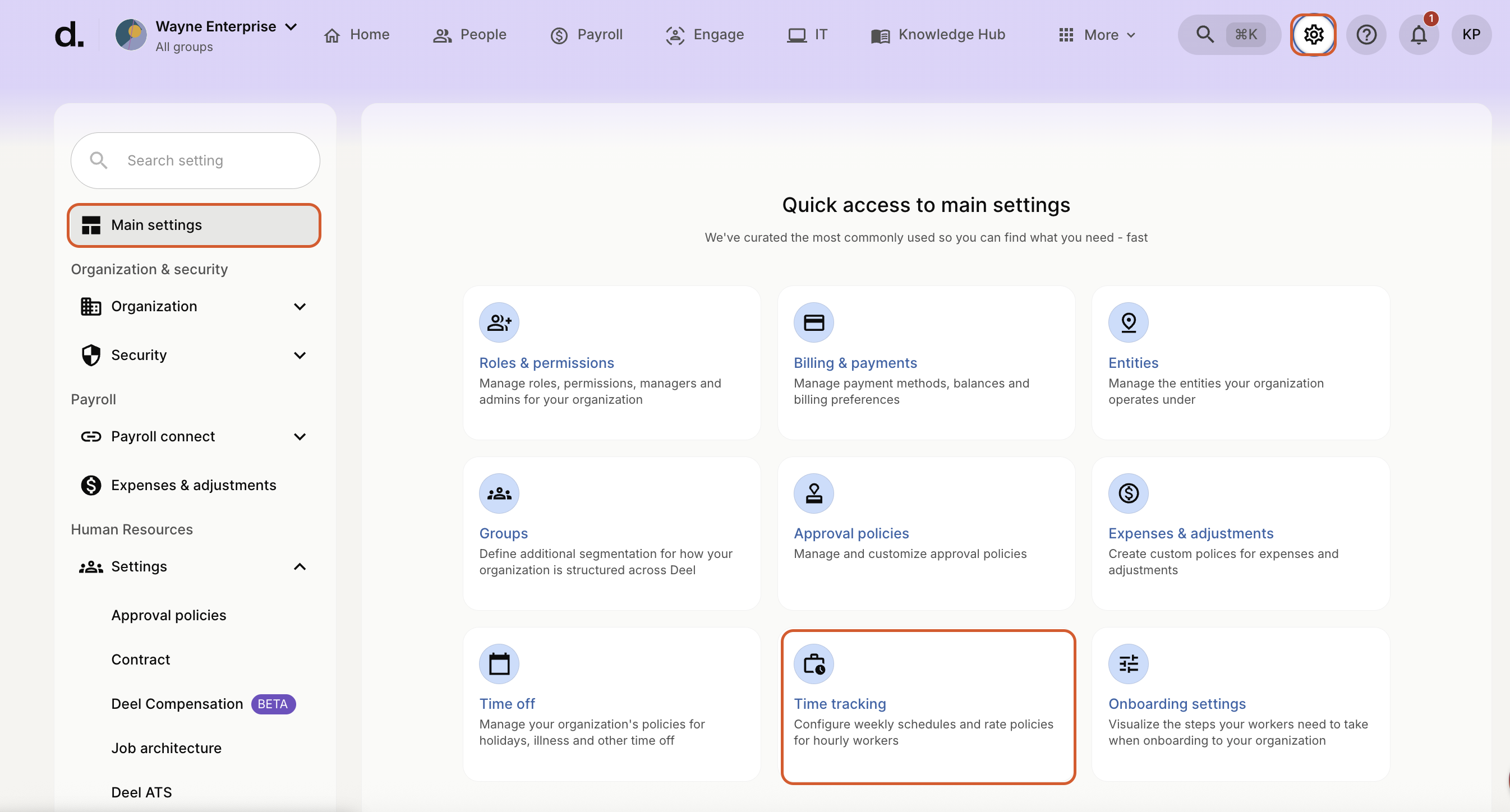
Task: Click the Security shield icon in sidebar
Action: [91, 355]
